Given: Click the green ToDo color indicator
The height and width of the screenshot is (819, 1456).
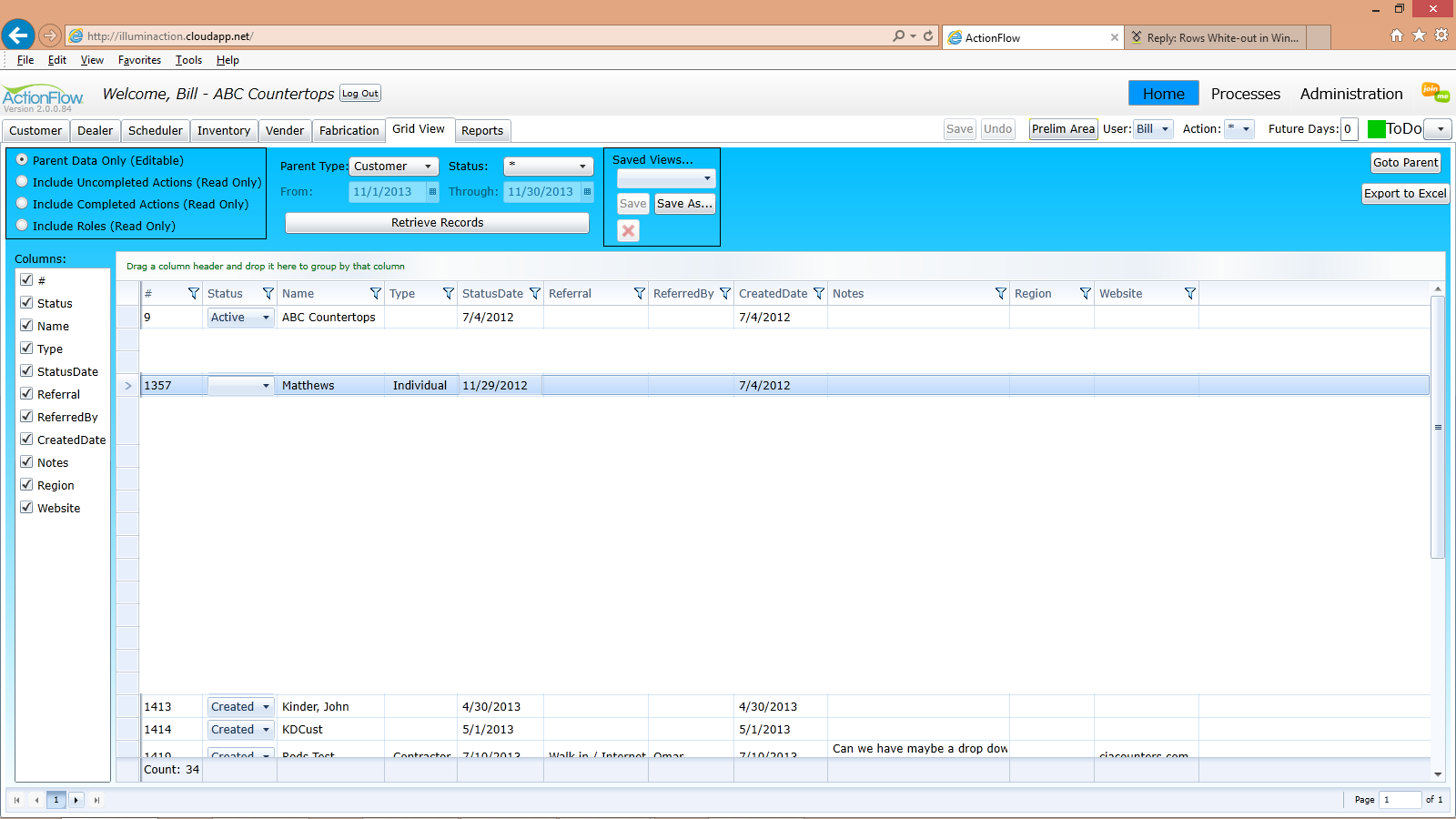Looking at the screenshot, I should coord(1376,129).
